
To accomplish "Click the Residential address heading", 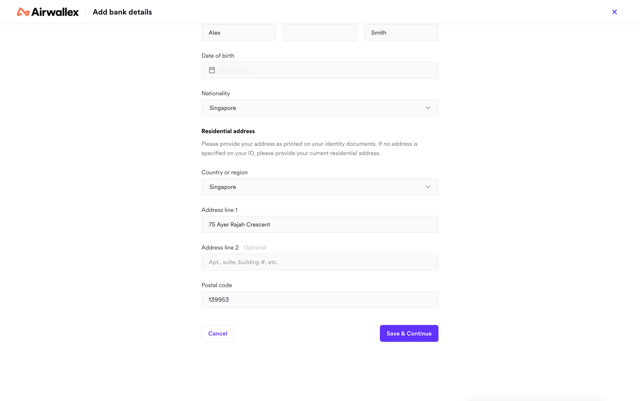I will (228, 131).
